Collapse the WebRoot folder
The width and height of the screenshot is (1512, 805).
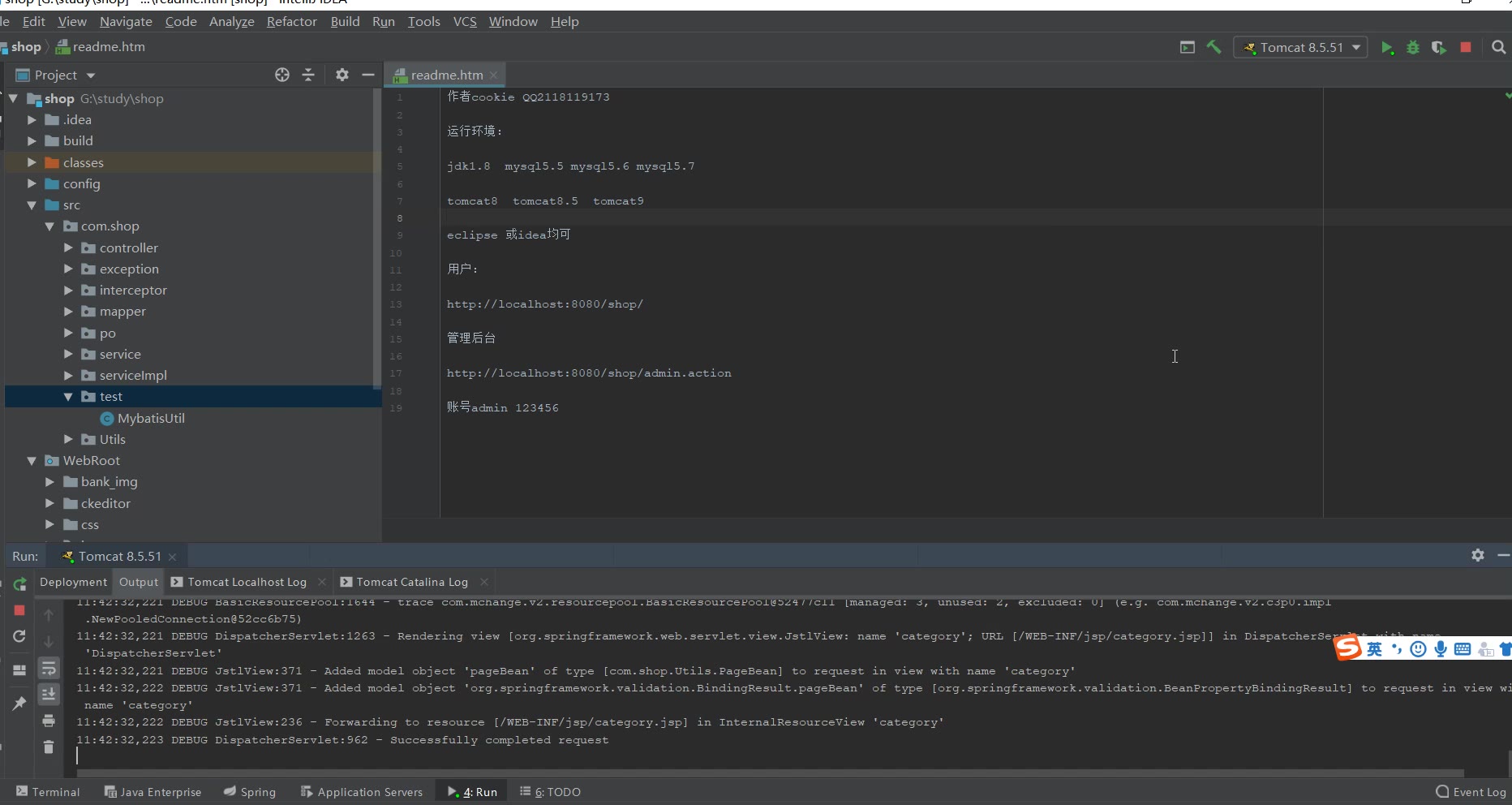coord(32,461)
